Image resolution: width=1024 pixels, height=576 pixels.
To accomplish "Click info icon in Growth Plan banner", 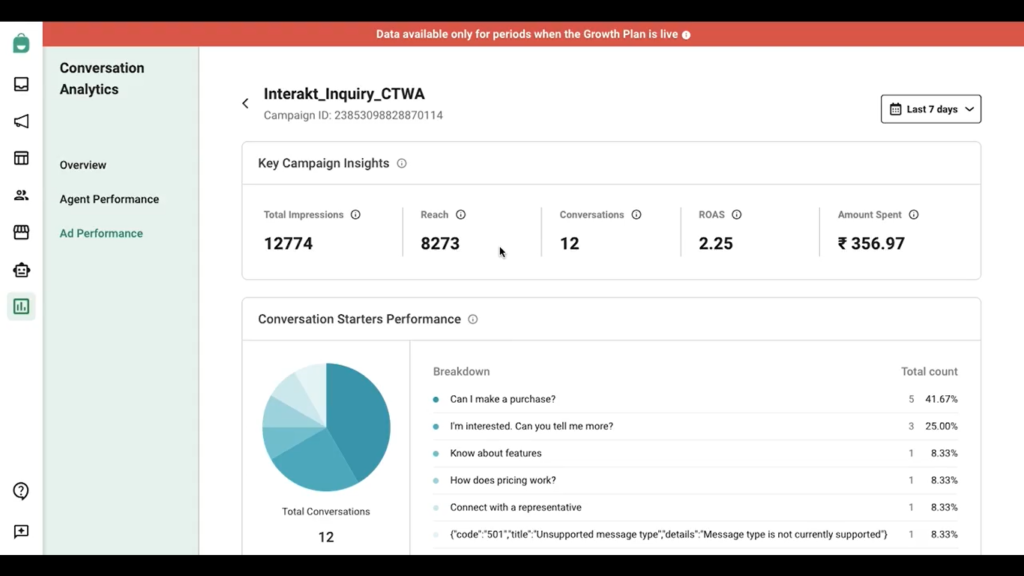I will (x=686, y=35).
